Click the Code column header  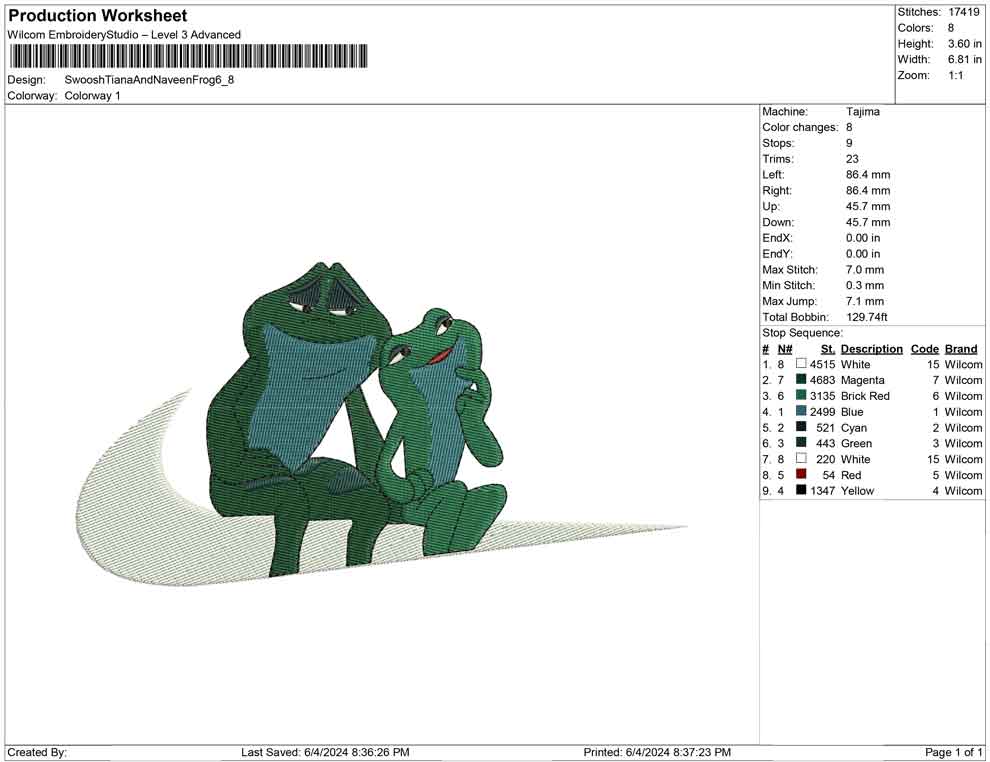[x=924, y=349]
